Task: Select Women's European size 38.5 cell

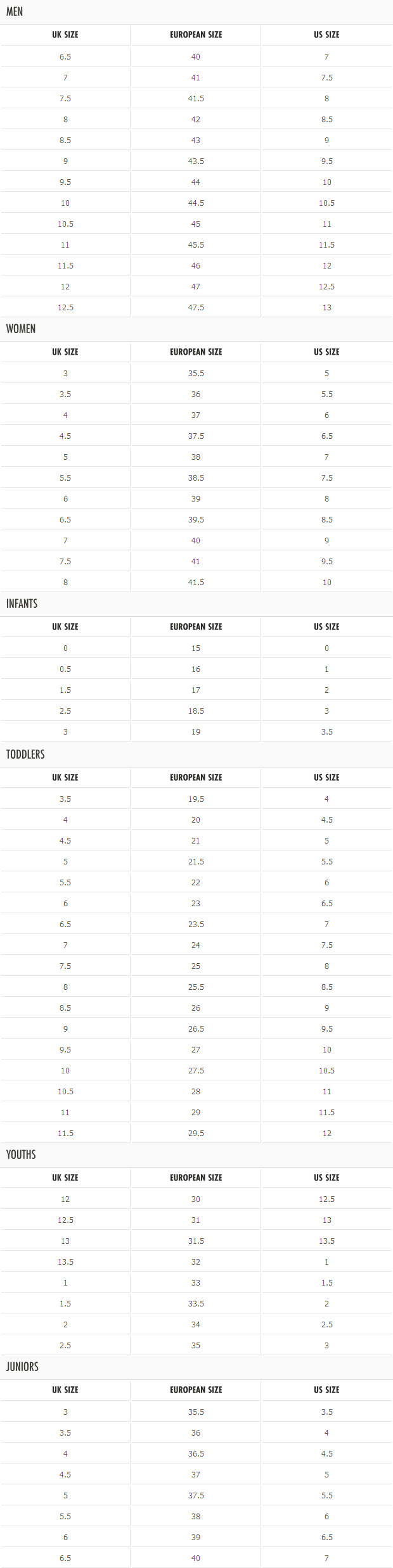Action: tap(196, 477)
